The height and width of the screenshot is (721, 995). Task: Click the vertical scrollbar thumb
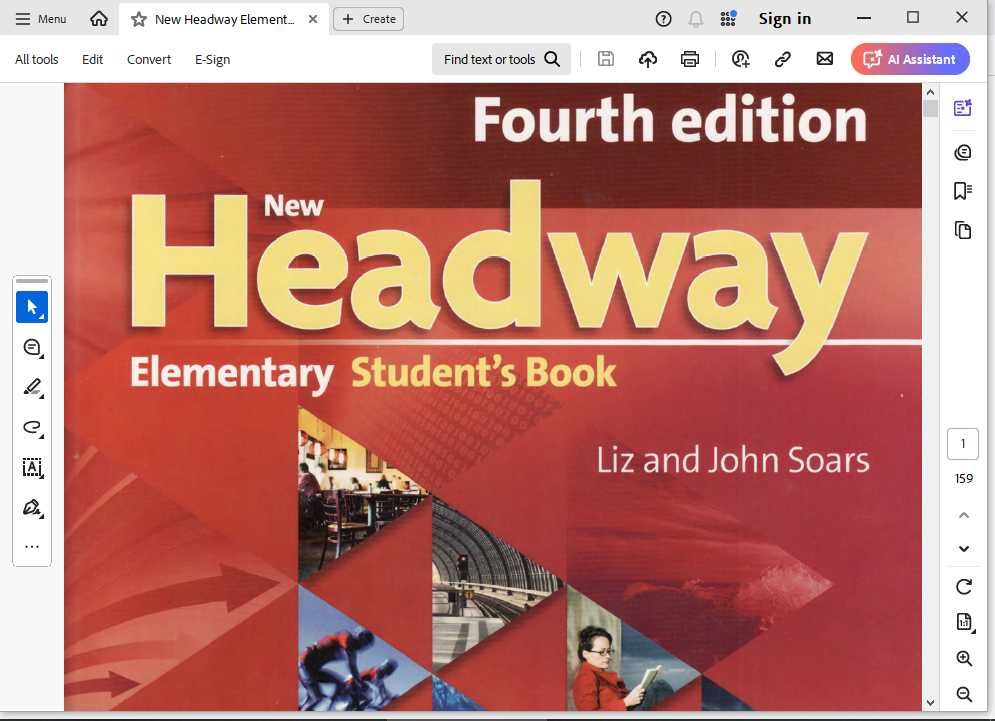930,109
